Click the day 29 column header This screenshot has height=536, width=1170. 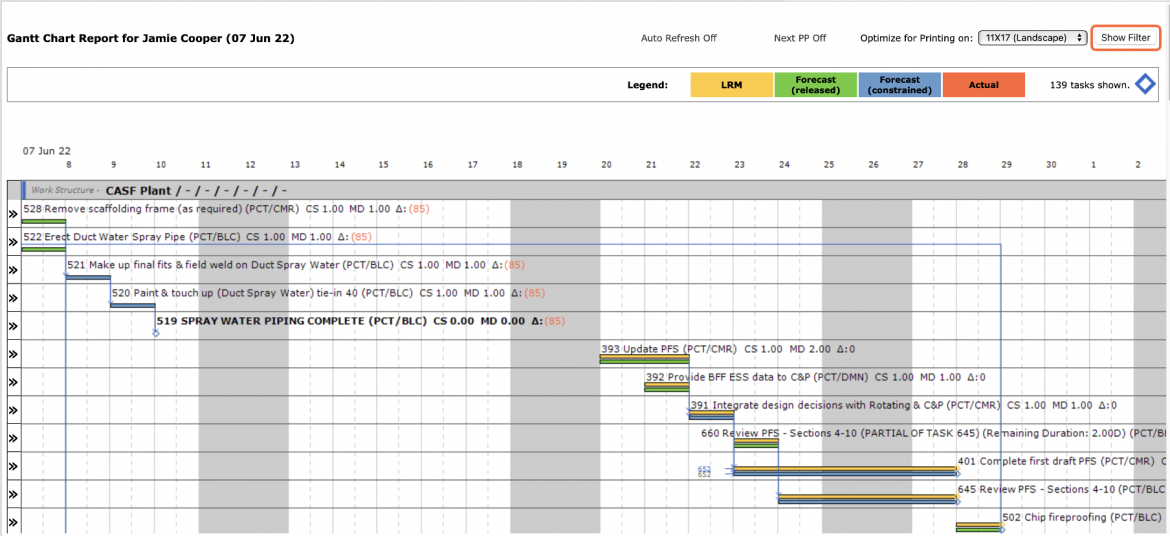coord(1007,164)
